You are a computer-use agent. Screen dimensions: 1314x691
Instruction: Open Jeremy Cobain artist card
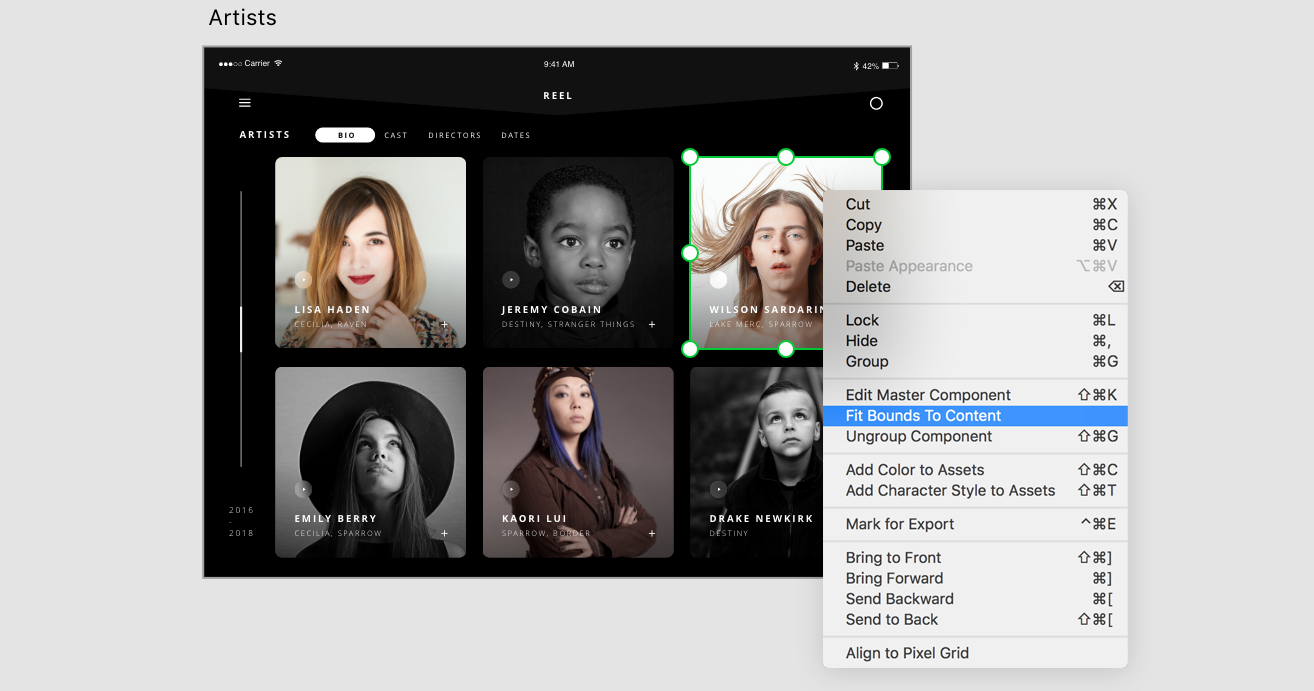click(578, 252)
